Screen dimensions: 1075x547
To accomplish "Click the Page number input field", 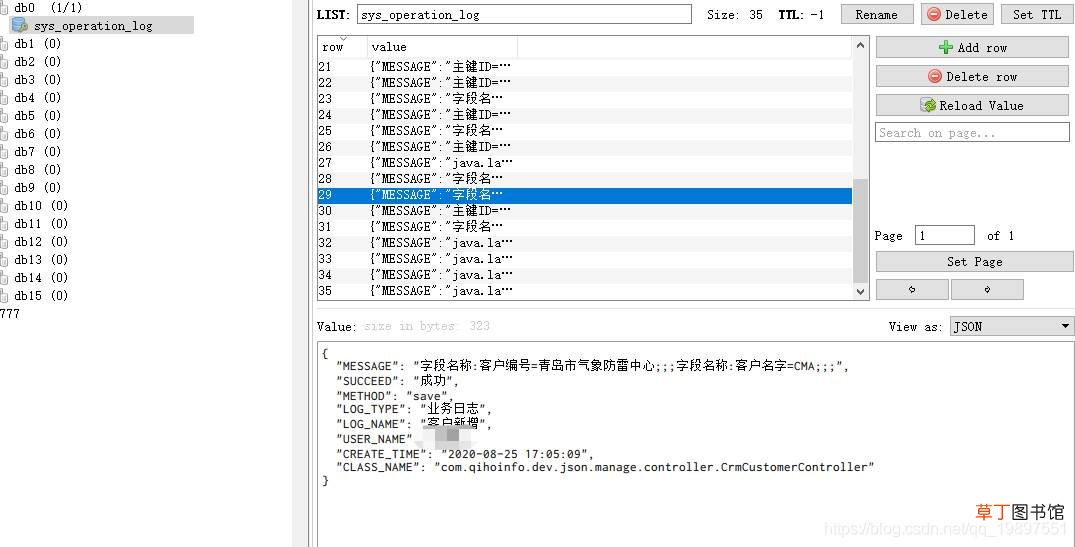I will coord(945,235).
